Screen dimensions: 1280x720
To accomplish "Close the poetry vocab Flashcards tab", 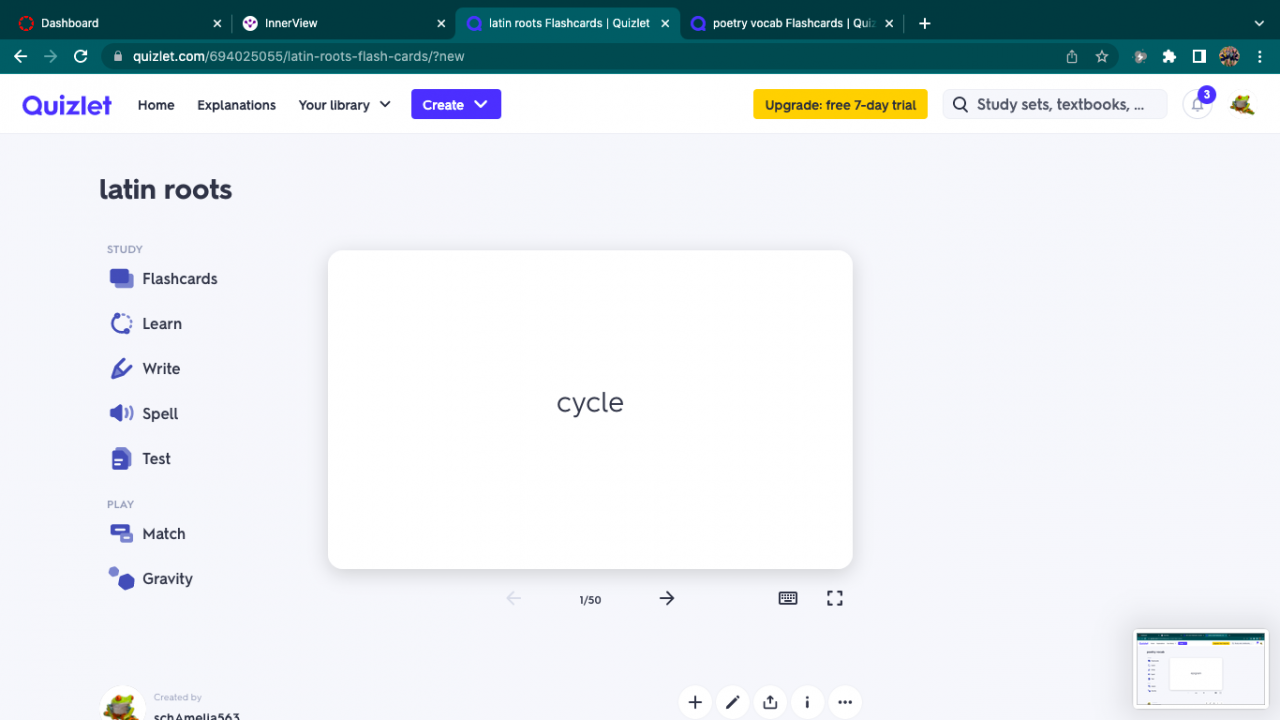I will 889,23.
